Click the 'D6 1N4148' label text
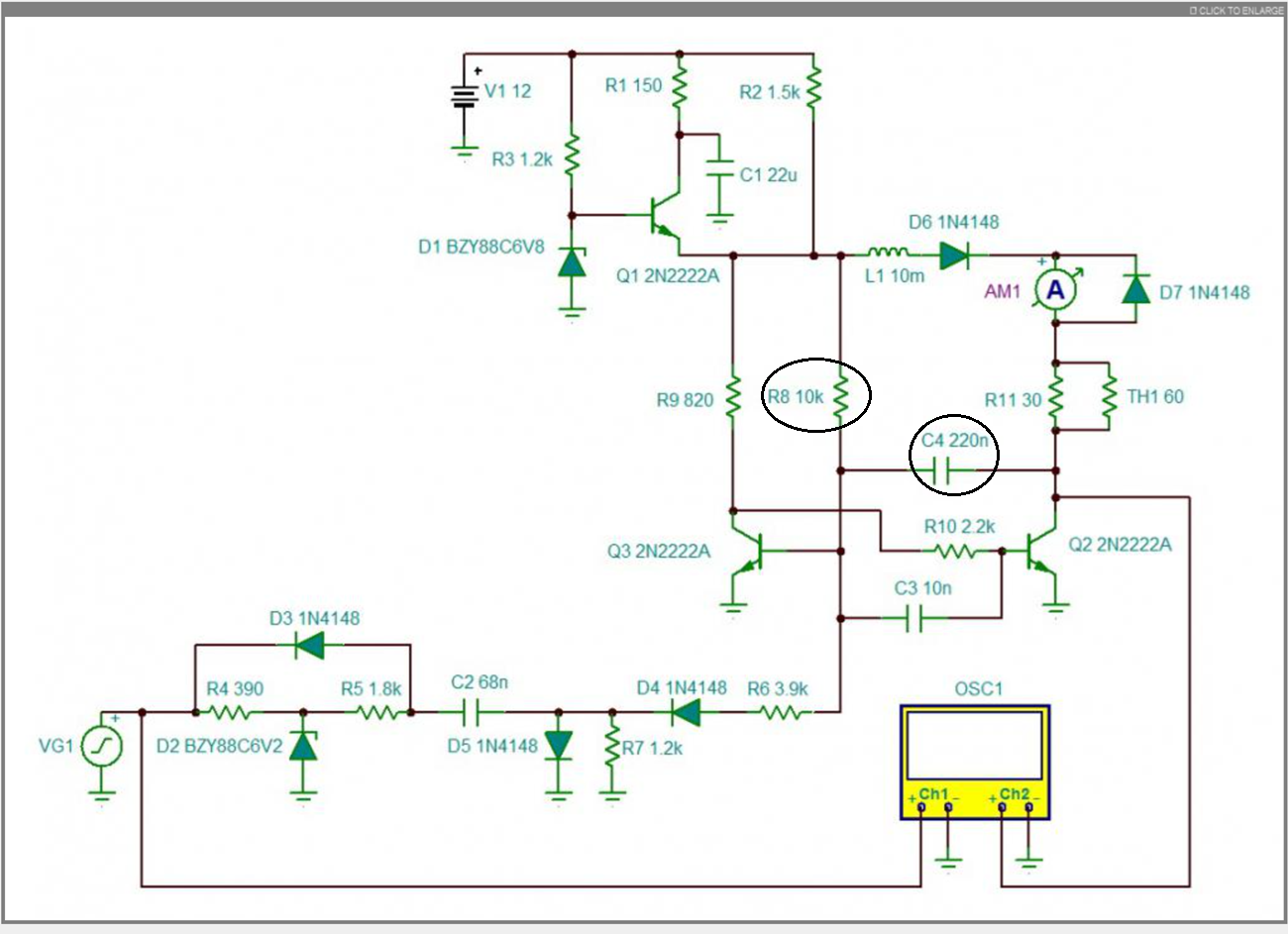Screen dimensions: 1288x934 coord(953,222)
